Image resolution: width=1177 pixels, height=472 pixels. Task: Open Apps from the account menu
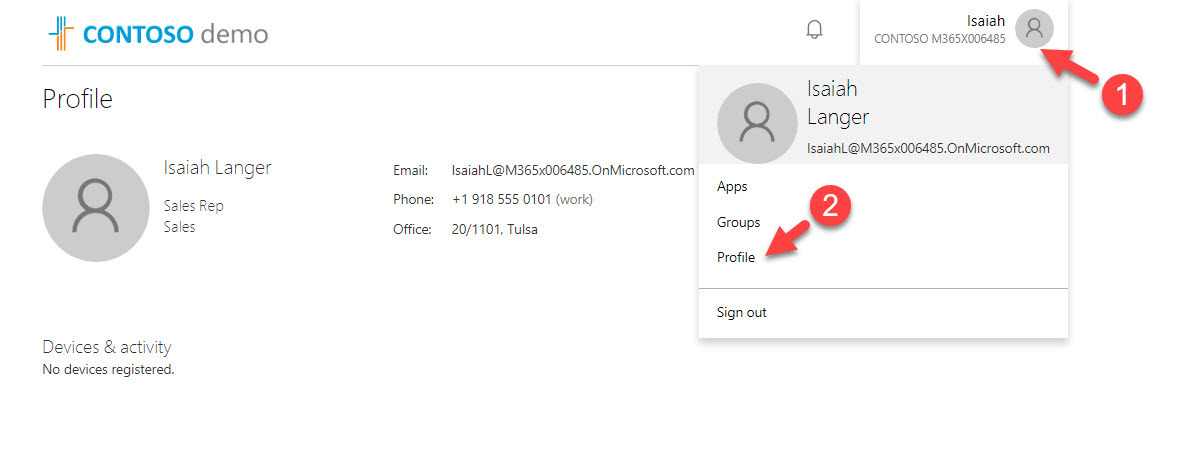(732, 187)
